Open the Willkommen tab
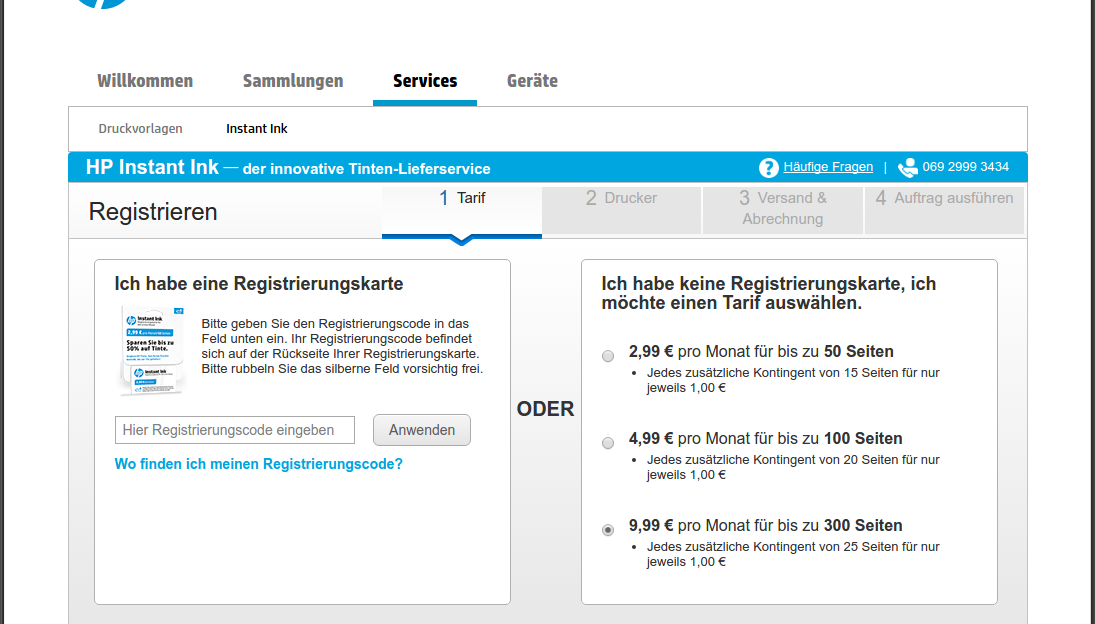Viewport: 1095px width, 624px height. click(145, 81)
